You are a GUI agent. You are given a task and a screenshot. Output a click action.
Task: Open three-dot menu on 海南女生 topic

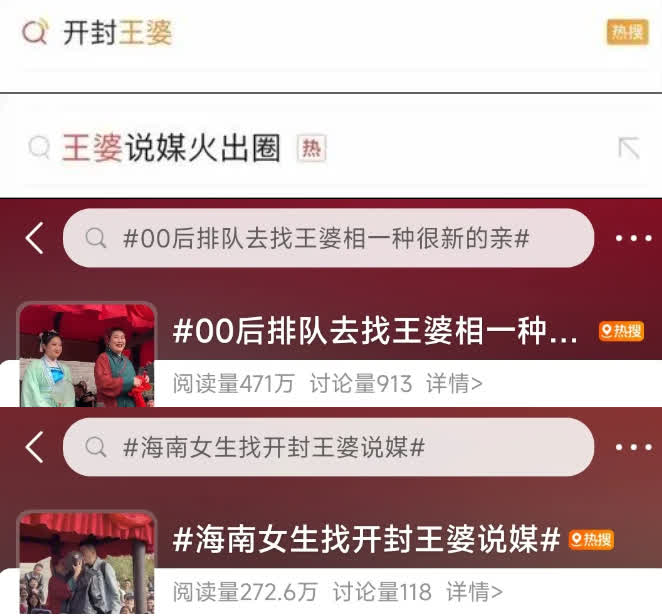633,447
